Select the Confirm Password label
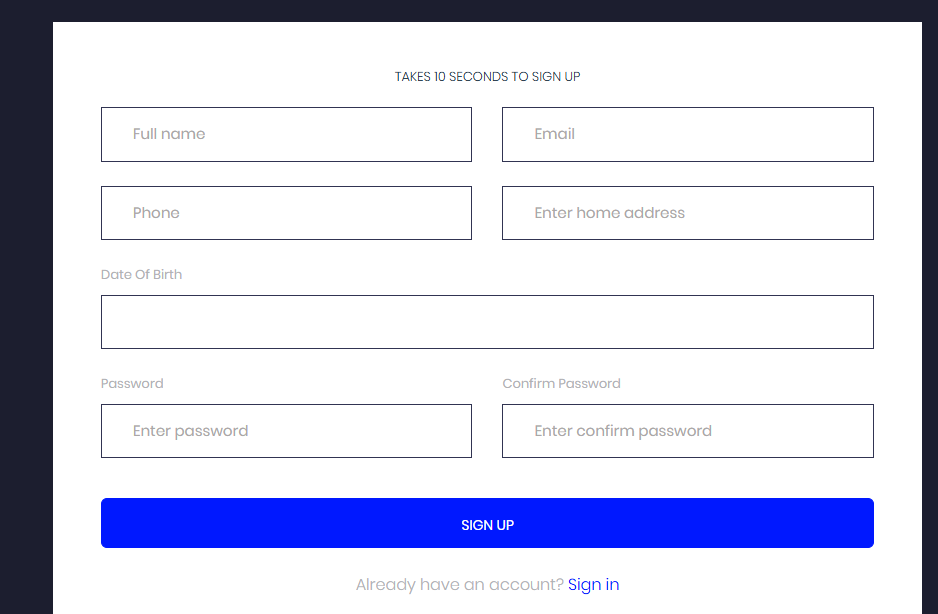The width and height of the screenshot is (938, 614). coord(561,383)
